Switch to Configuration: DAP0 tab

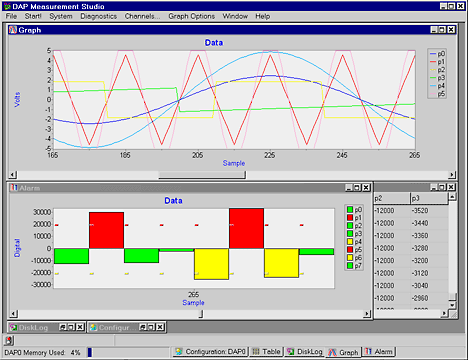[211, 352]
